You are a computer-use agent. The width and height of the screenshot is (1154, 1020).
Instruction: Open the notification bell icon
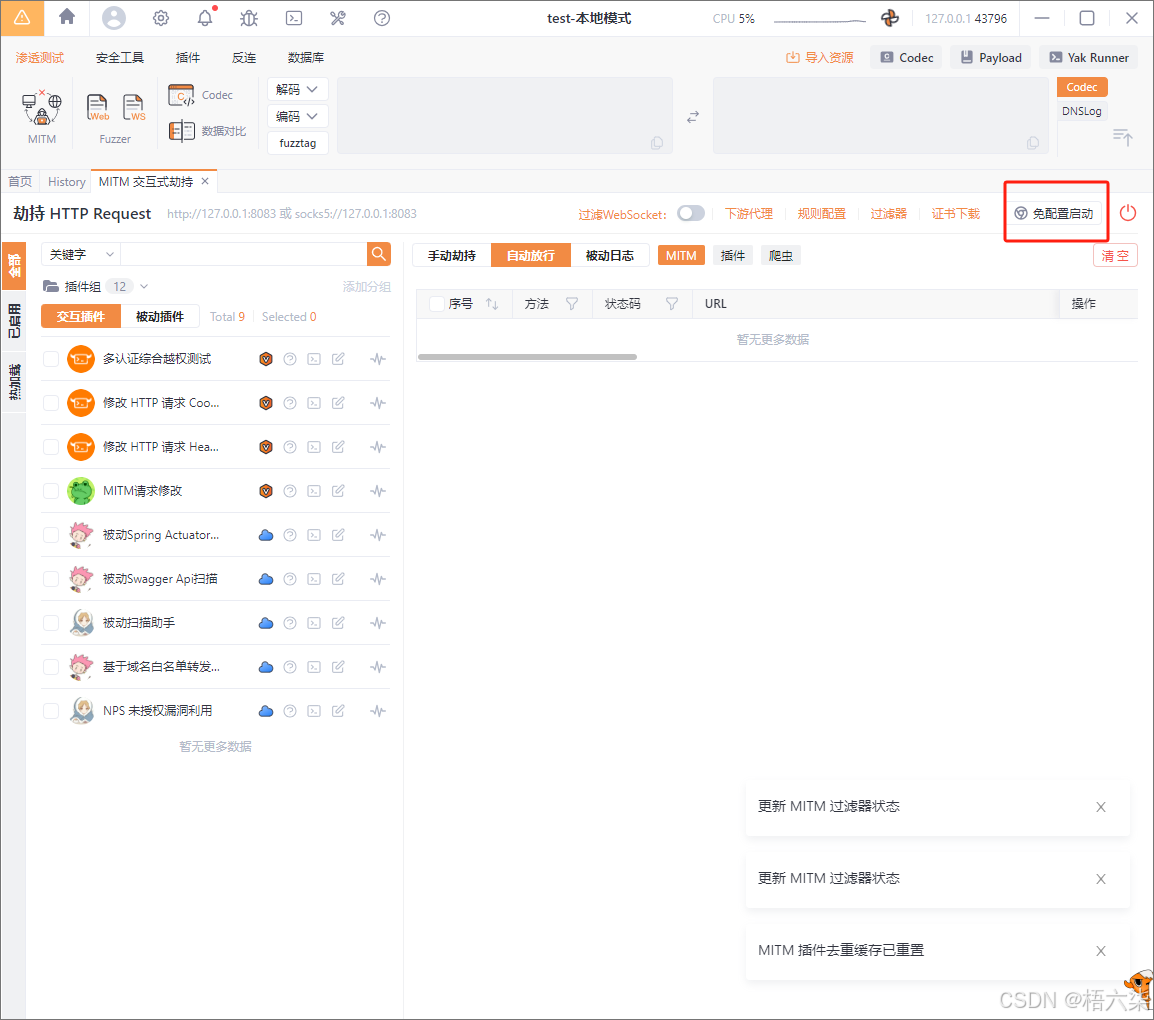coord(205,18)
